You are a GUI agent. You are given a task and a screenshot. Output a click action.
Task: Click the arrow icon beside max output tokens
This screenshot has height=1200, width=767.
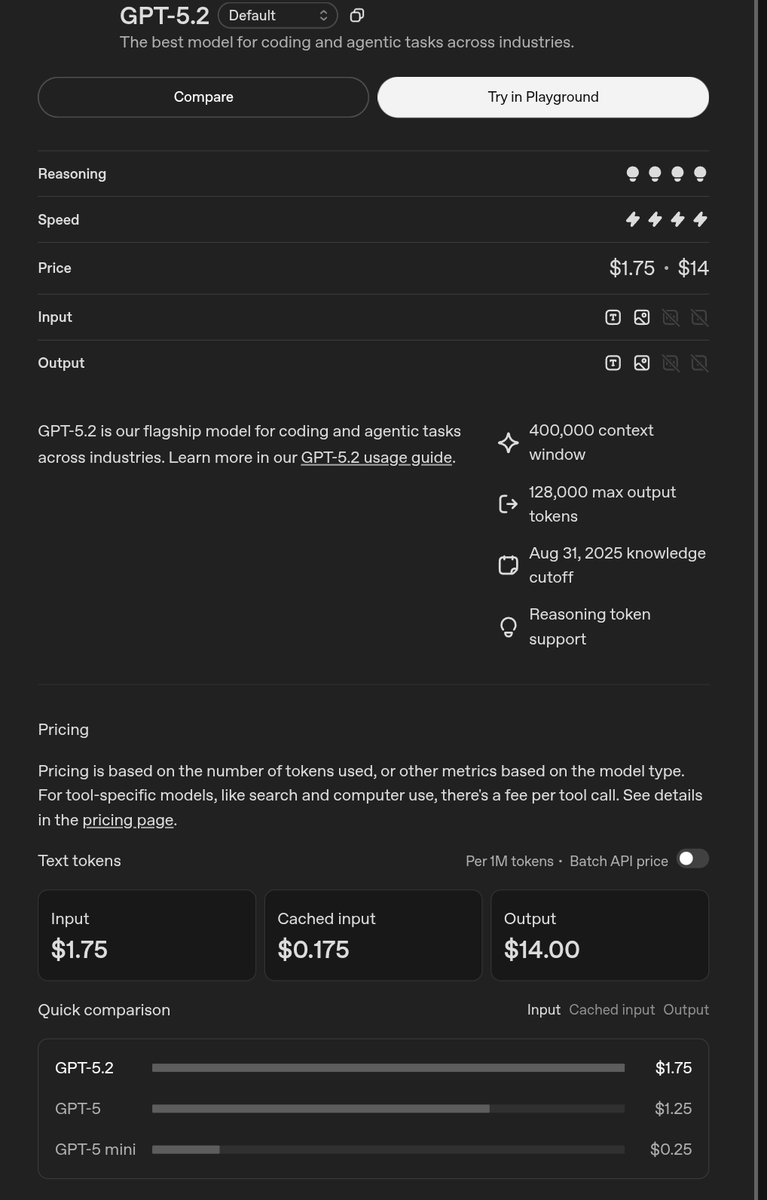(x=508, y=504)
